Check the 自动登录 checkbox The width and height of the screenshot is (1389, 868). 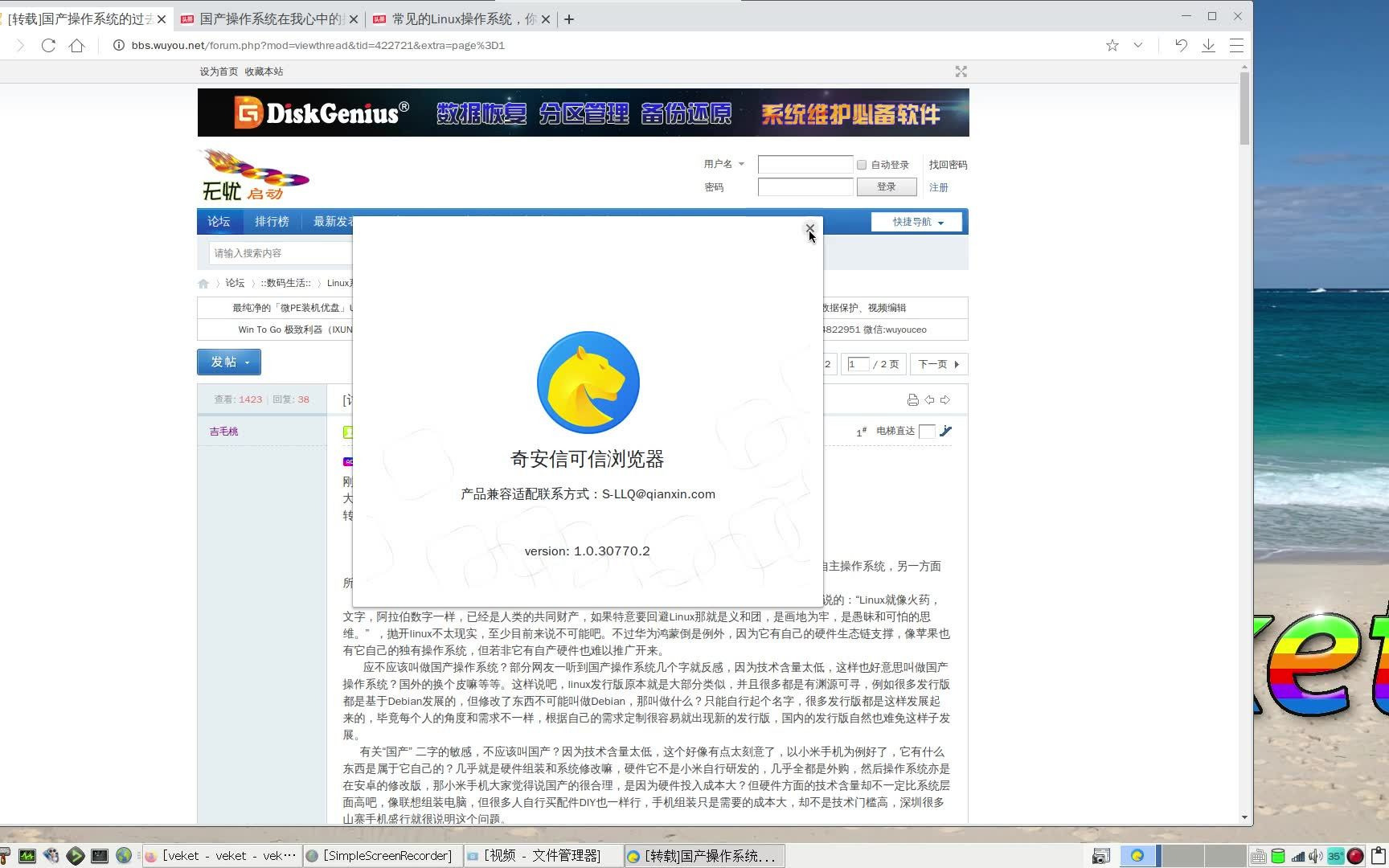coord(862,165)
